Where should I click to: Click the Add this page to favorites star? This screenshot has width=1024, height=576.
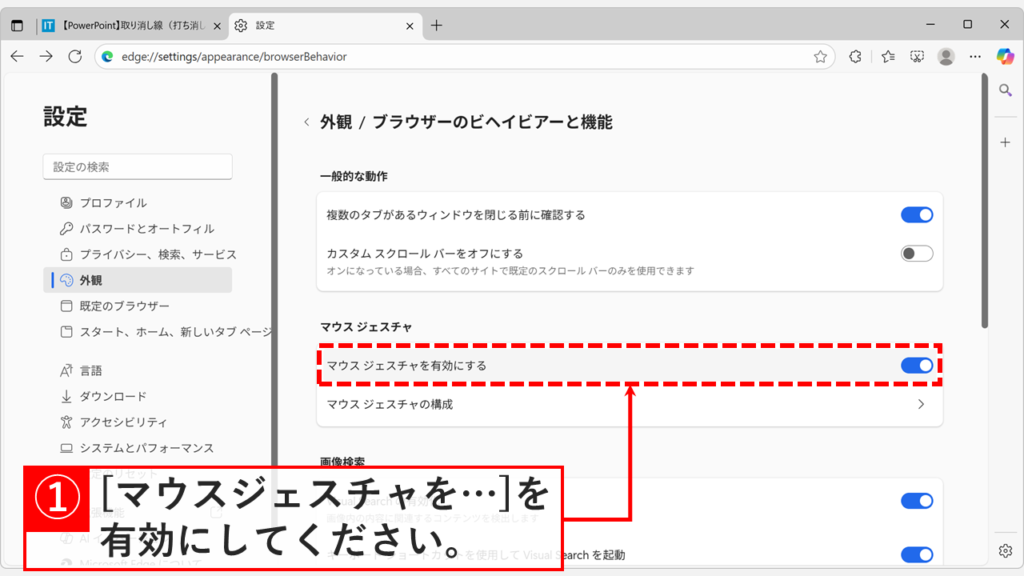click(x=822, y=57)
